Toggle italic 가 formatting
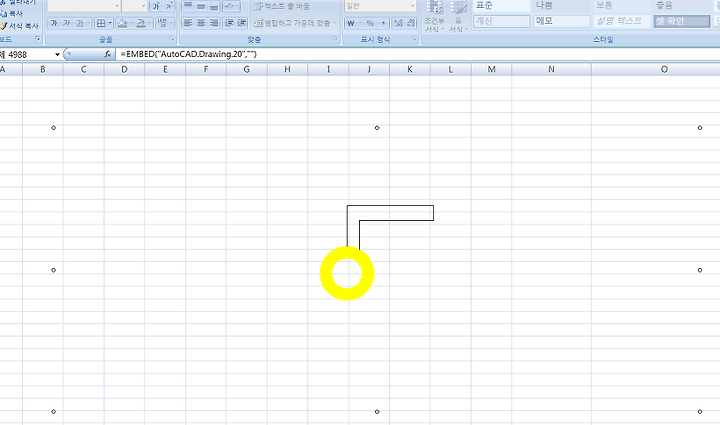The image size is (720, 425). coord(67,23)
